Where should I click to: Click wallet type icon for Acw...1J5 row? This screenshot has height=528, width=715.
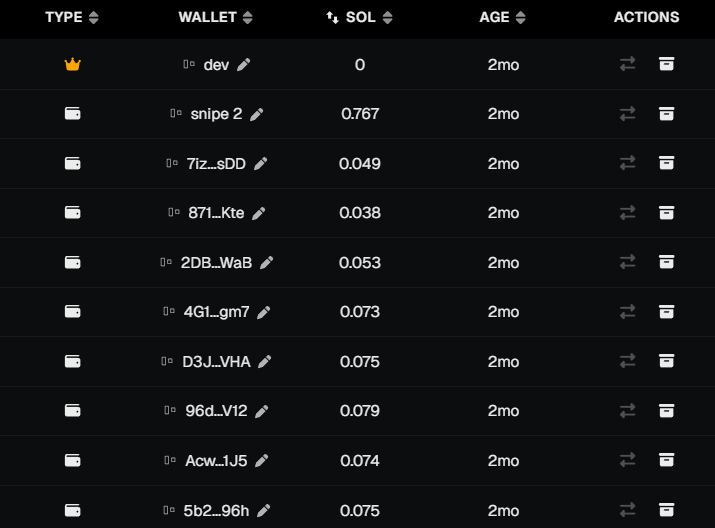(72, 460)
